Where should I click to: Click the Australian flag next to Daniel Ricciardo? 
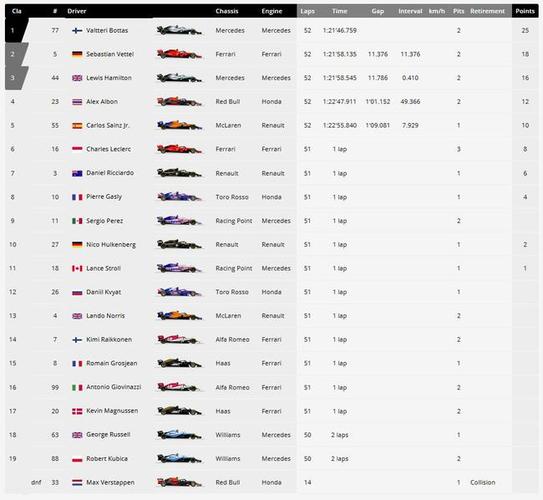(x=77, y=173)
